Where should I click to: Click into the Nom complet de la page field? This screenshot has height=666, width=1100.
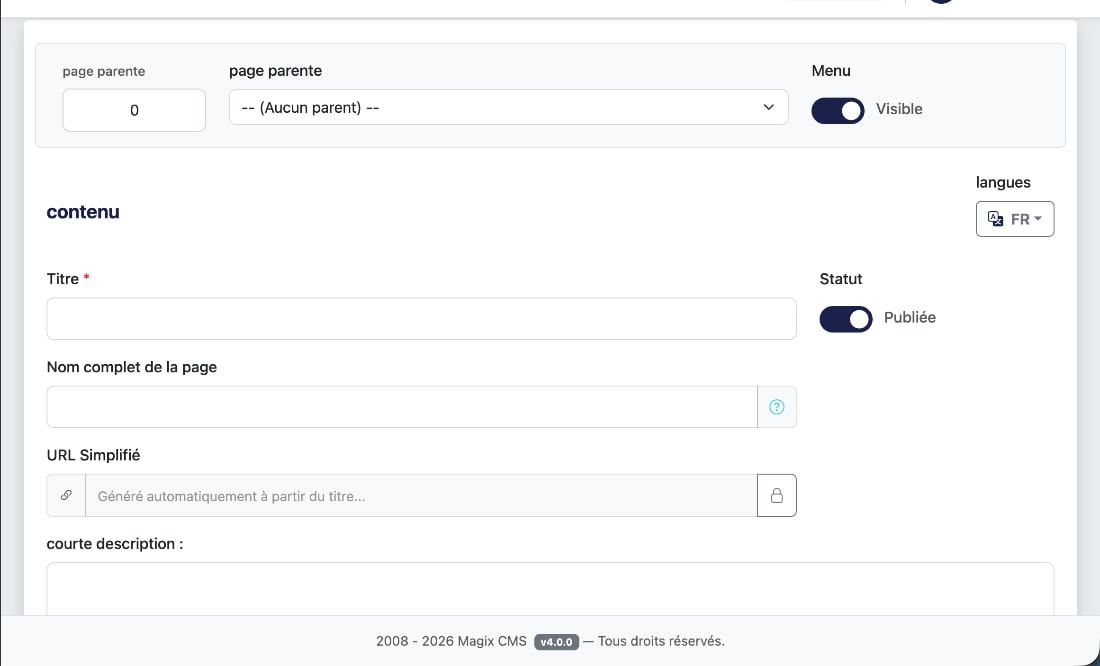point(401,407)
